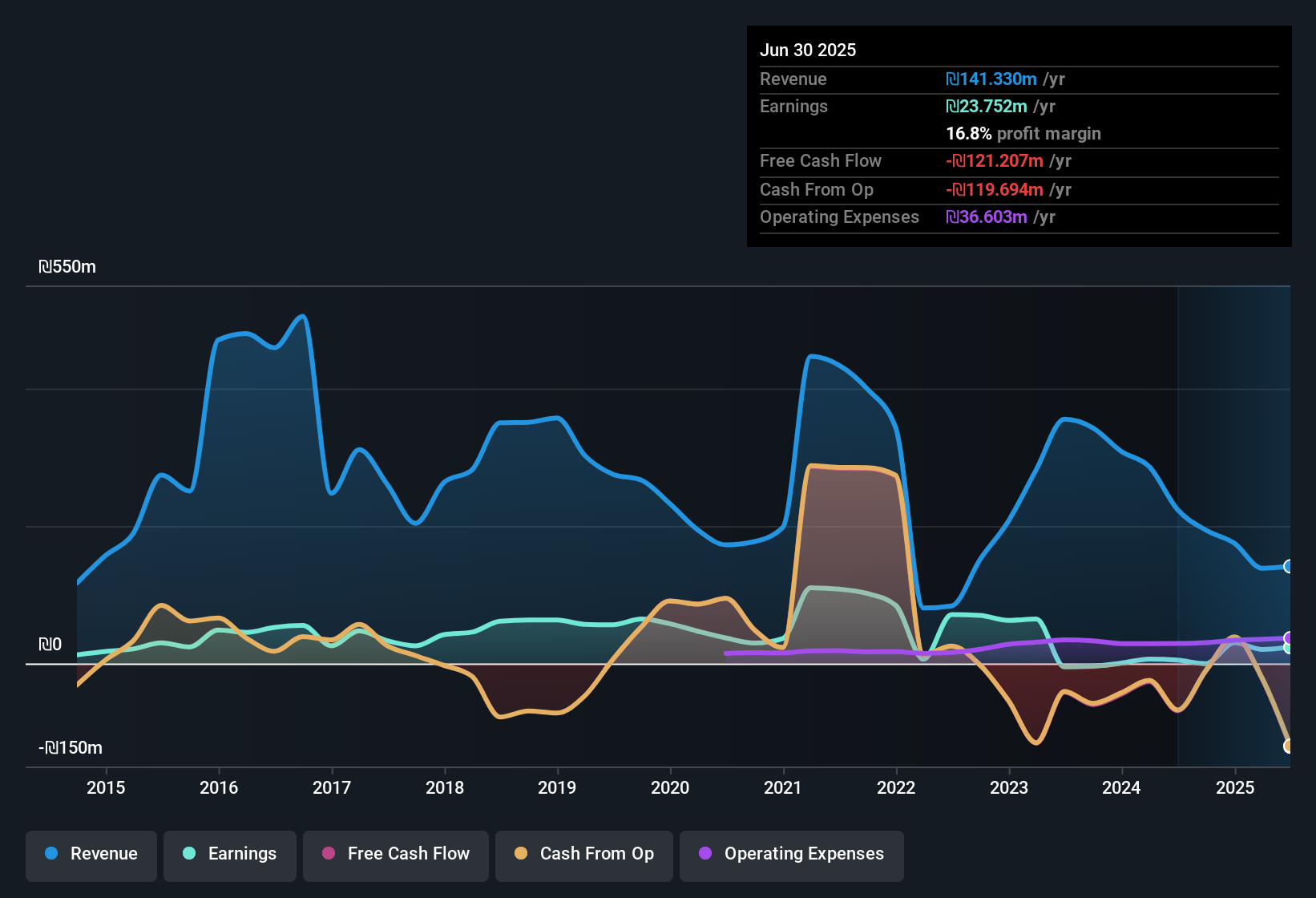Click the 2024 x-axis label

pos(1121,787)
